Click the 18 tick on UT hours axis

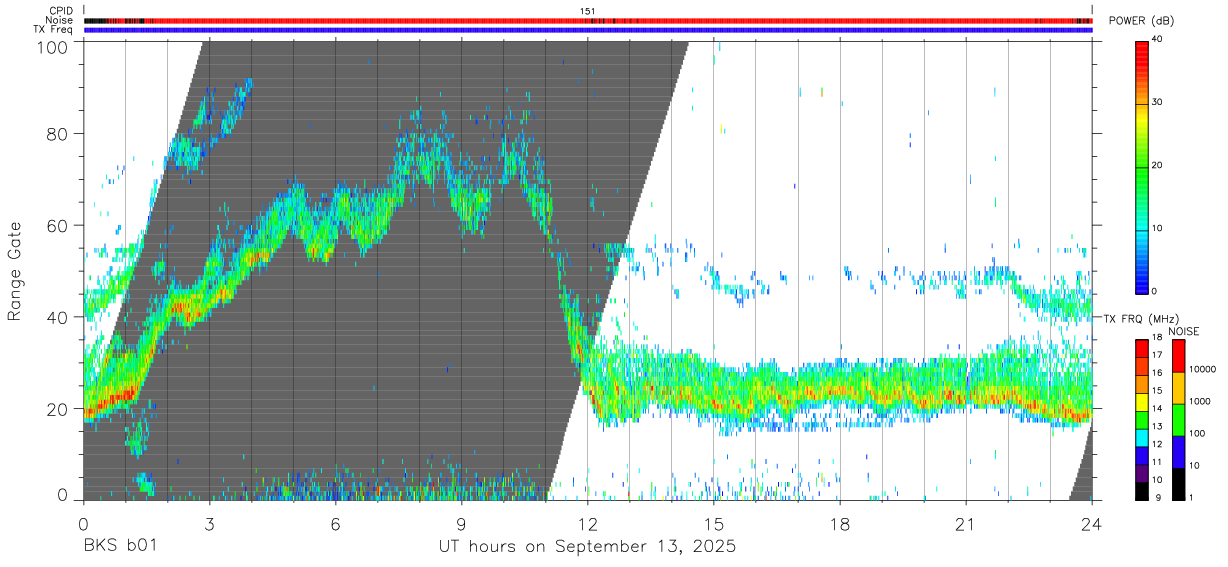point(840,524)
